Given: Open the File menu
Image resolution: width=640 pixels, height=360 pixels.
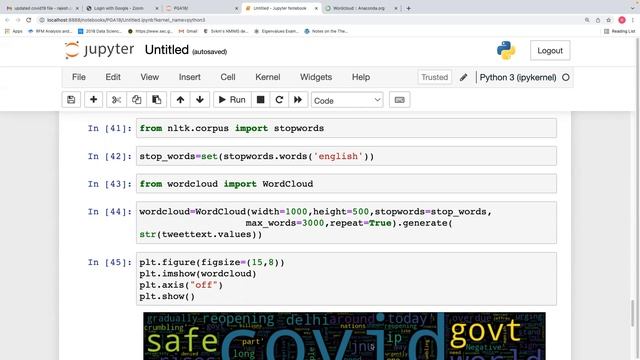Looking at the screenshot, I should point(79,77).
